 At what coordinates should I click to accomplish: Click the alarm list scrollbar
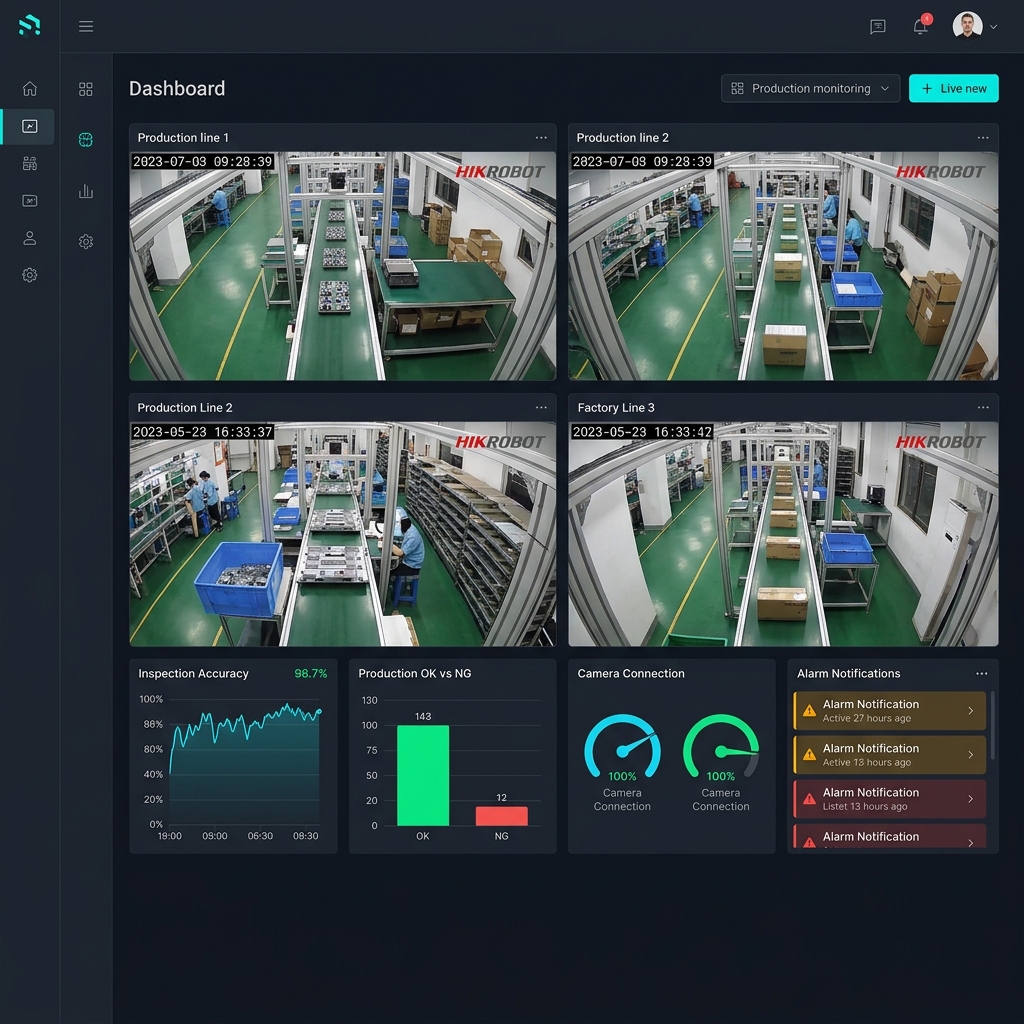click(x=993, y=725)
